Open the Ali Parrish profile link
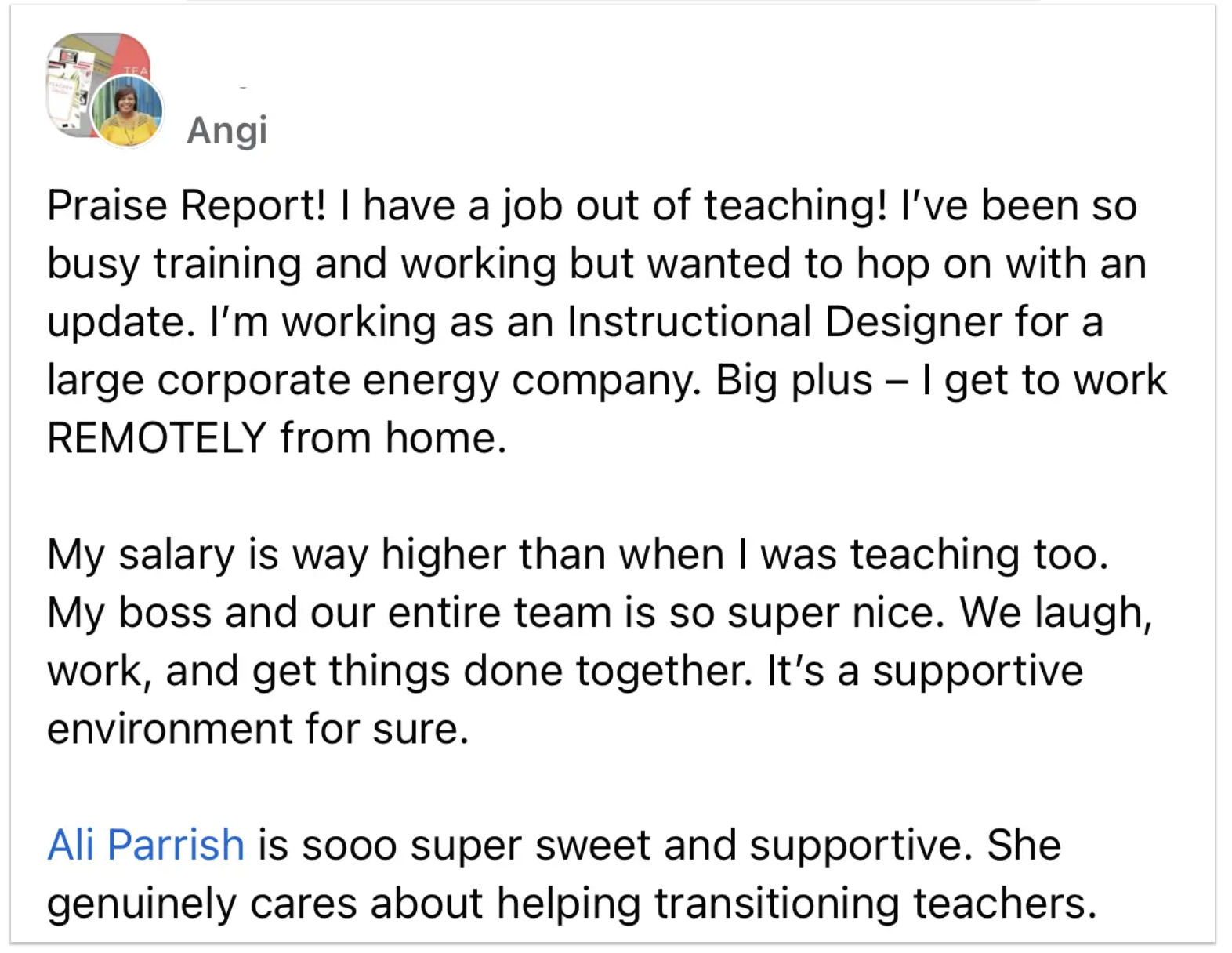Screen dimensions: 1232x953 [146, 845]
